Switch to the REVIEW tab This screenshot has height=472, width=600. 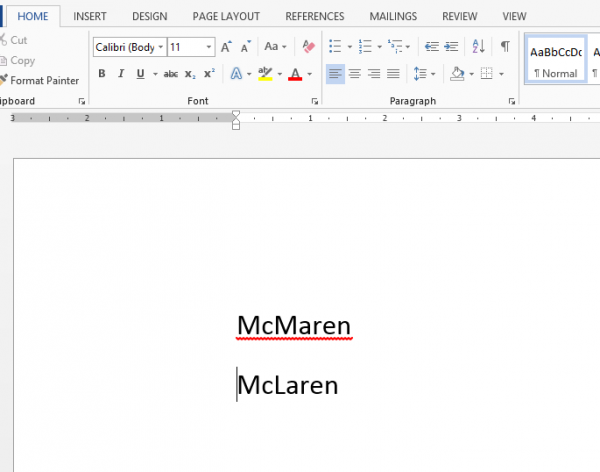[x=460, y=16]
